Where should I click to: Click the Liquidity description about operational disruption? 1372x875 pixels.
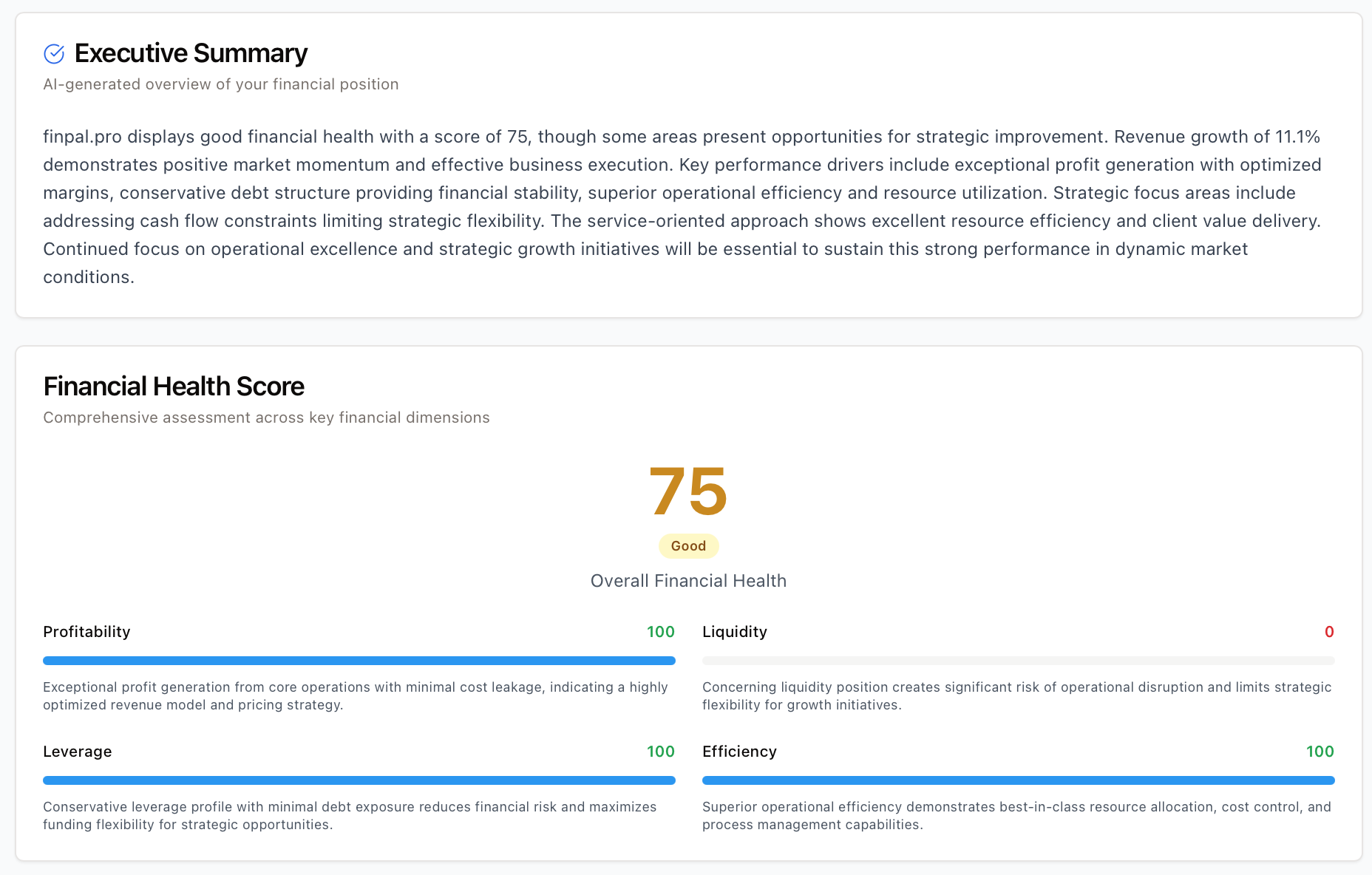1017,696
